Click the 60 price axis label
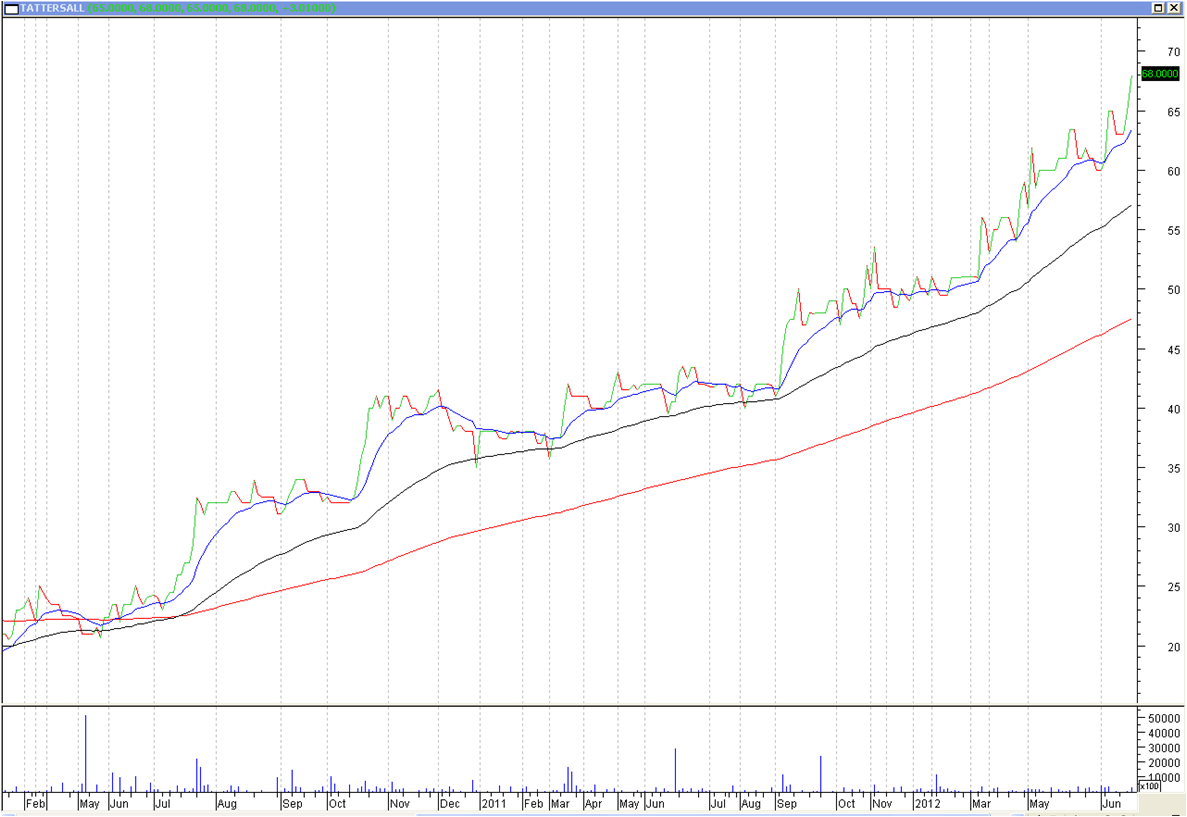1187x817 pixels. coord(1173,171)
